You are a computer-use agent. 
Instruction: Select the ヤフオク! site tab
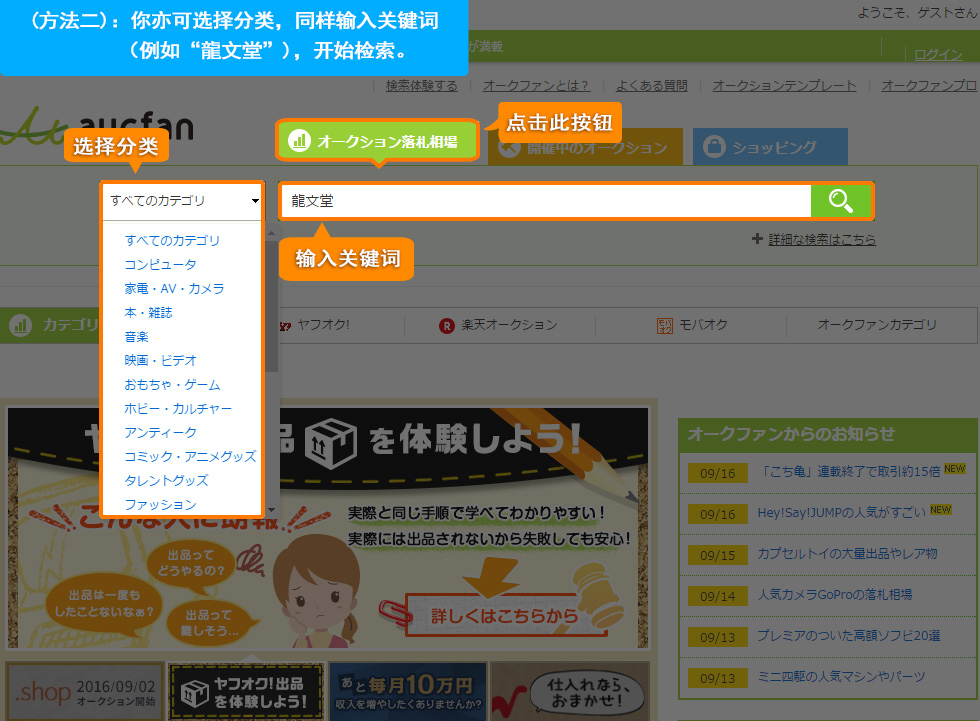click(314, 325)
